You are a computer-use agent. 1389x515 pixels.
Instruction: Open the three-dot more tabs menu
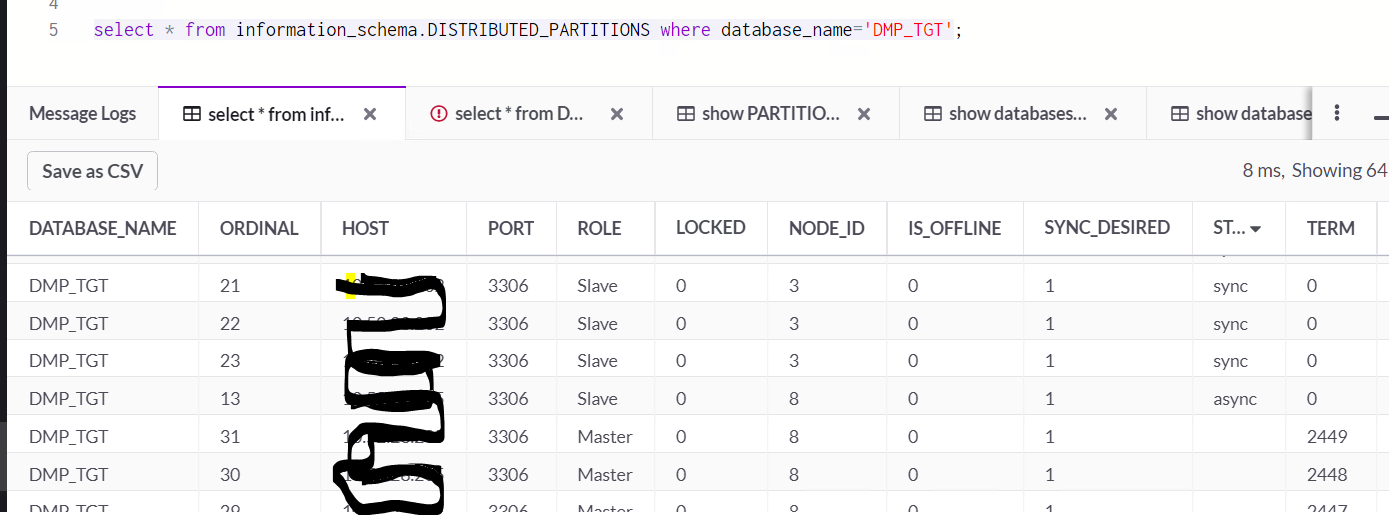tap(1337, 113)
